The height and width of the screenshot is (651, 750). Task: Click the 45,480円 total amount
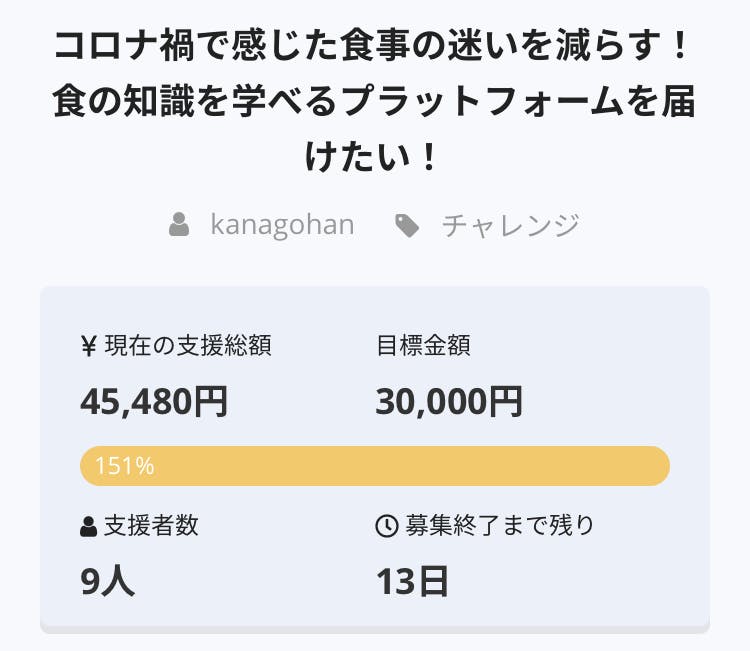point(154,402)
